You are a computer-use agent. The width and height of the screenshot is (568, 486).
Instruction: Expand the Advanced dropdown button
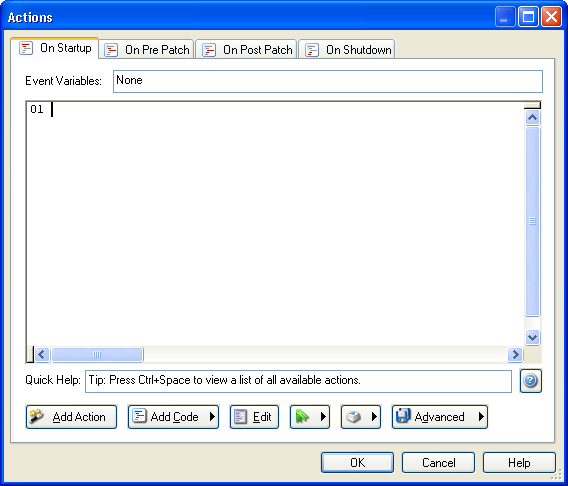(x=440, y=417)
